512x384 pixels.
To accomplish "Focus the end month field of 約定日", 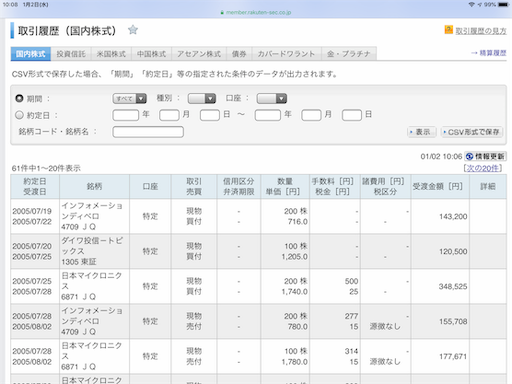I will click(311, 115).
